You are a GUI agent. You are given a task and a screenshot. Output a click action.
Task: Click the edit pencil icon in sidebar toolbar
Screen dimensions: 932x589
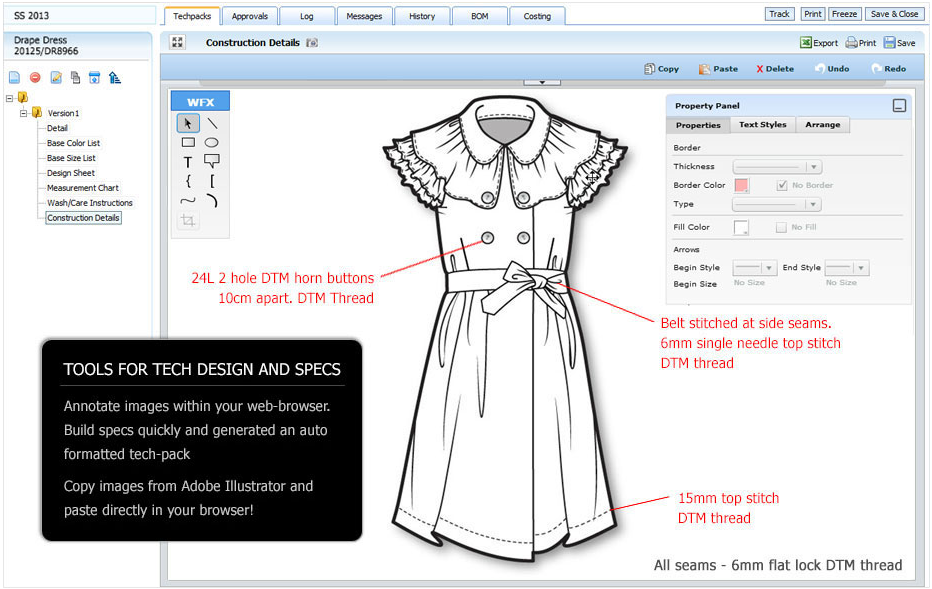56,78
